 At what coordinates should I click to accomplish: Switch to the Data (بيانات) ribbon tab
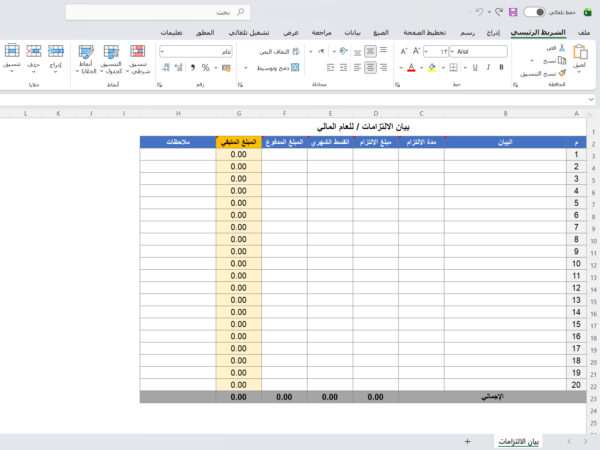pyautogui.click(x=353, y=32)
